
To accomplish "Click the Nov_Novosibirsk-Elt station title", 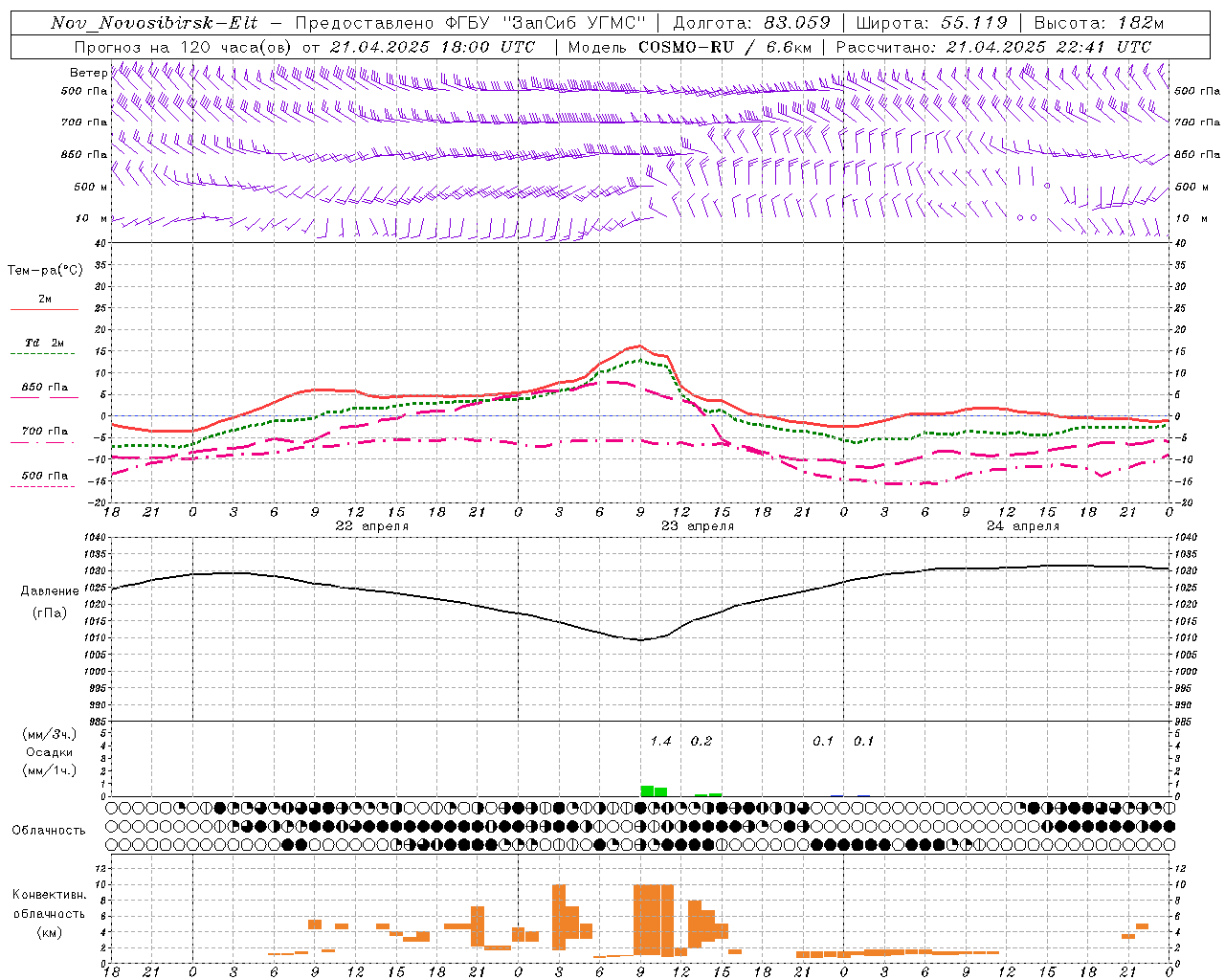I will pyautogui.click(x=154, y=23).
